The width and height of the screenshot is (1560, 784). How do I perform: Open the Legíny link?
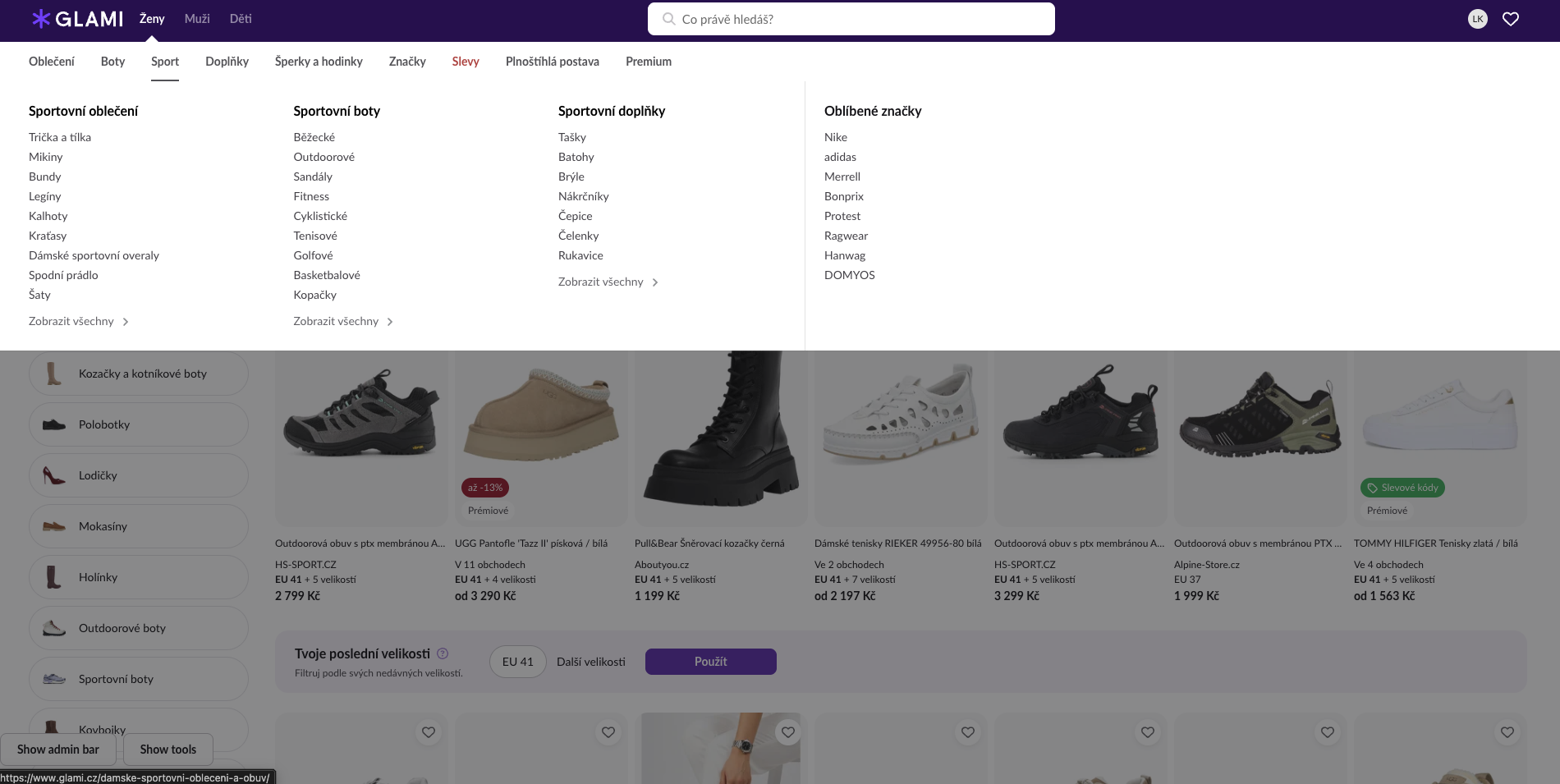point(45,196)
